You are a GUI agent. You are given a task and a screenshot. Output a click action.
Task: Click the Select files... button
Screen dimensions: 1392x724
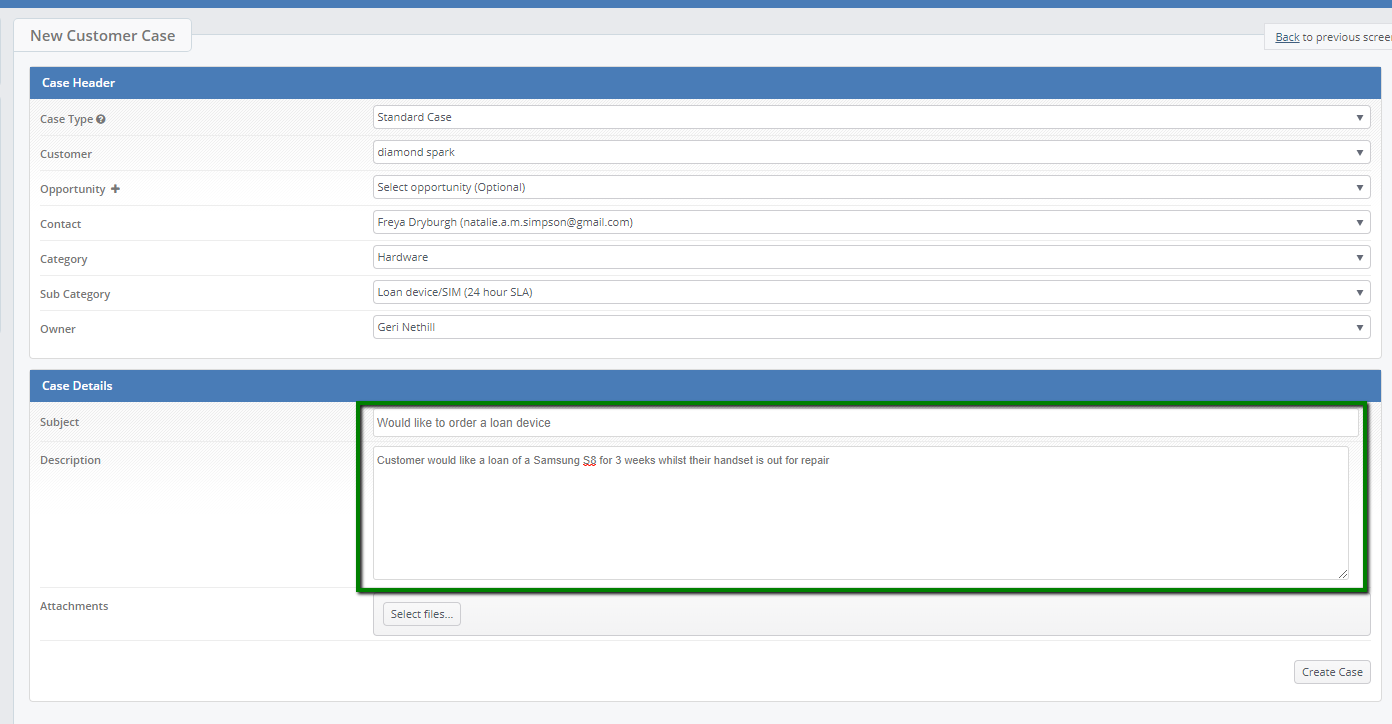tap(422, 614)
